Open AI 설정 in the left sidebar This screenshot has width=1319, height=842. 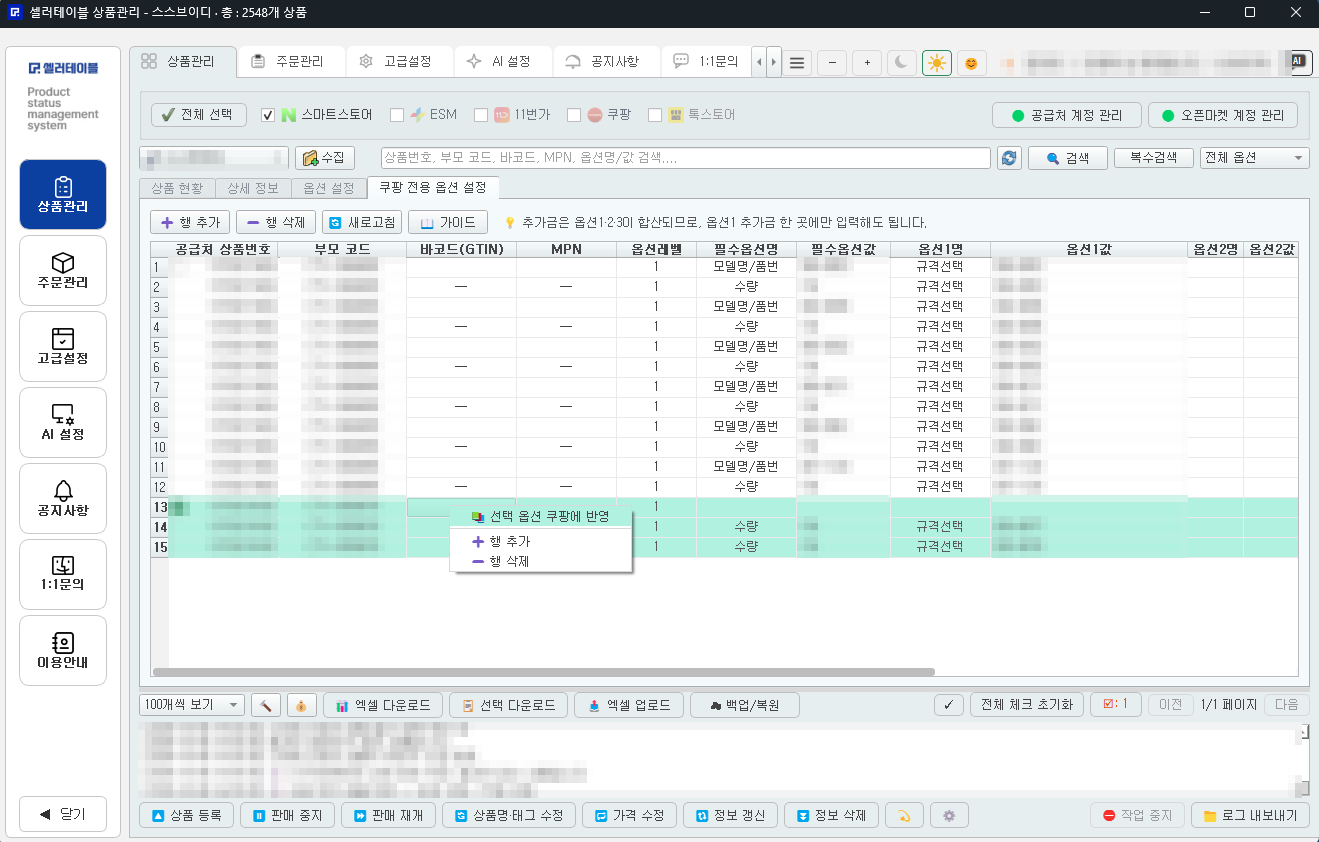[x=63, y=423]
